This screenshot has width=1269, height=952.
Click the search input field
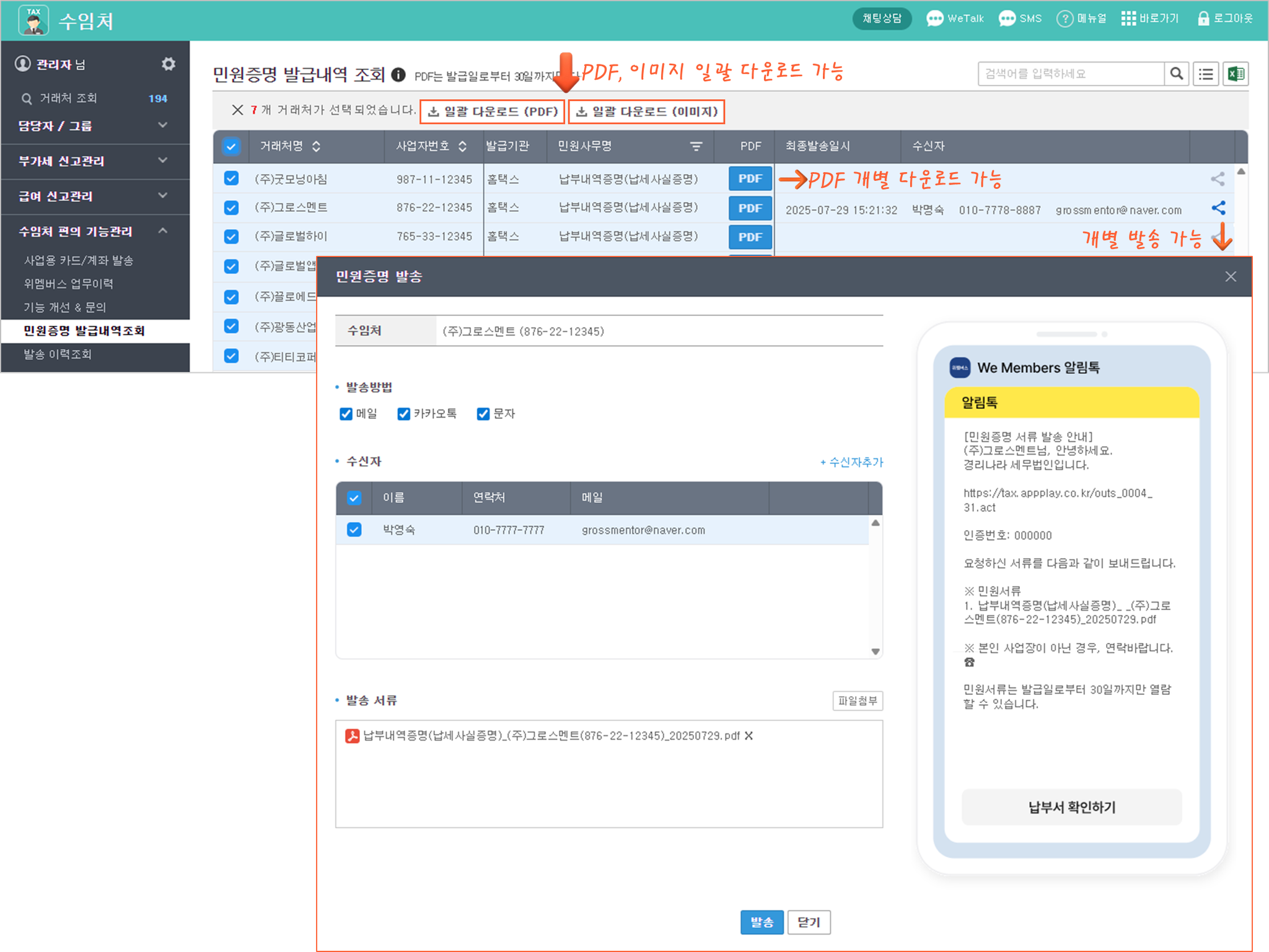click(x=1070, y=74)
